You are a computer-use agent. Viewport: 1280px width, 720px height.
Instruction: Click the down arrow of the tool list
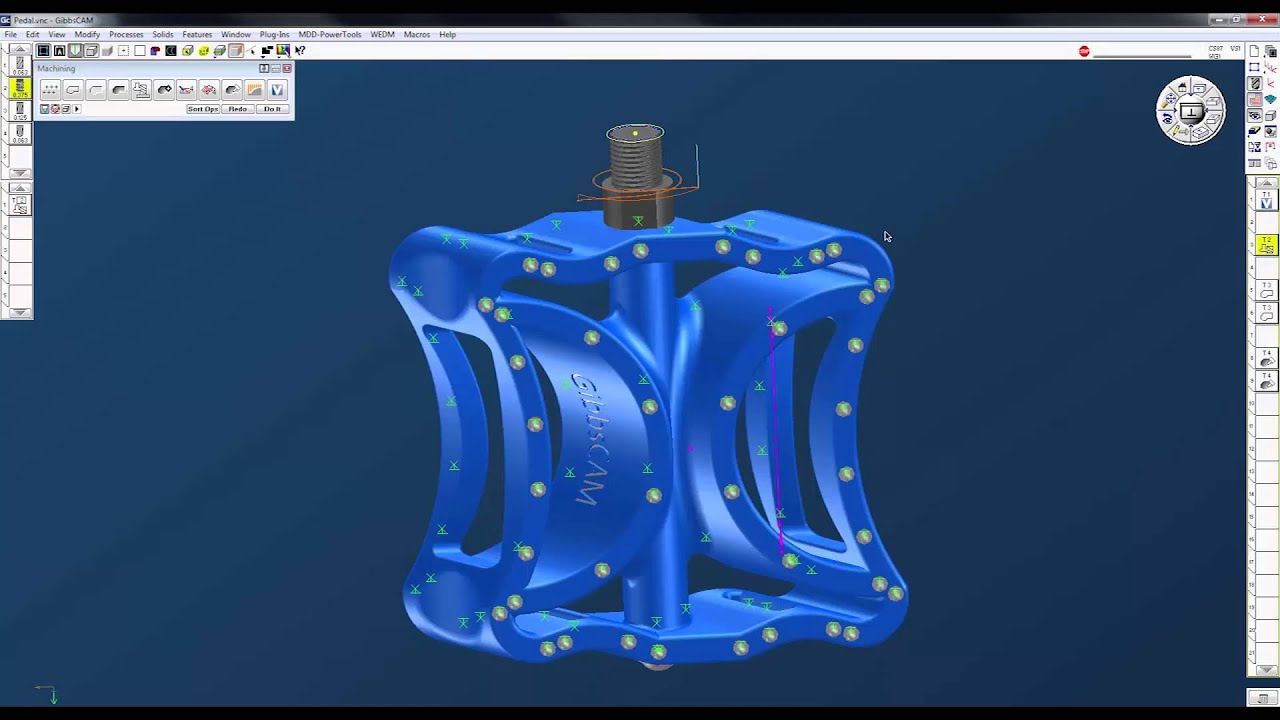point(20,173)
